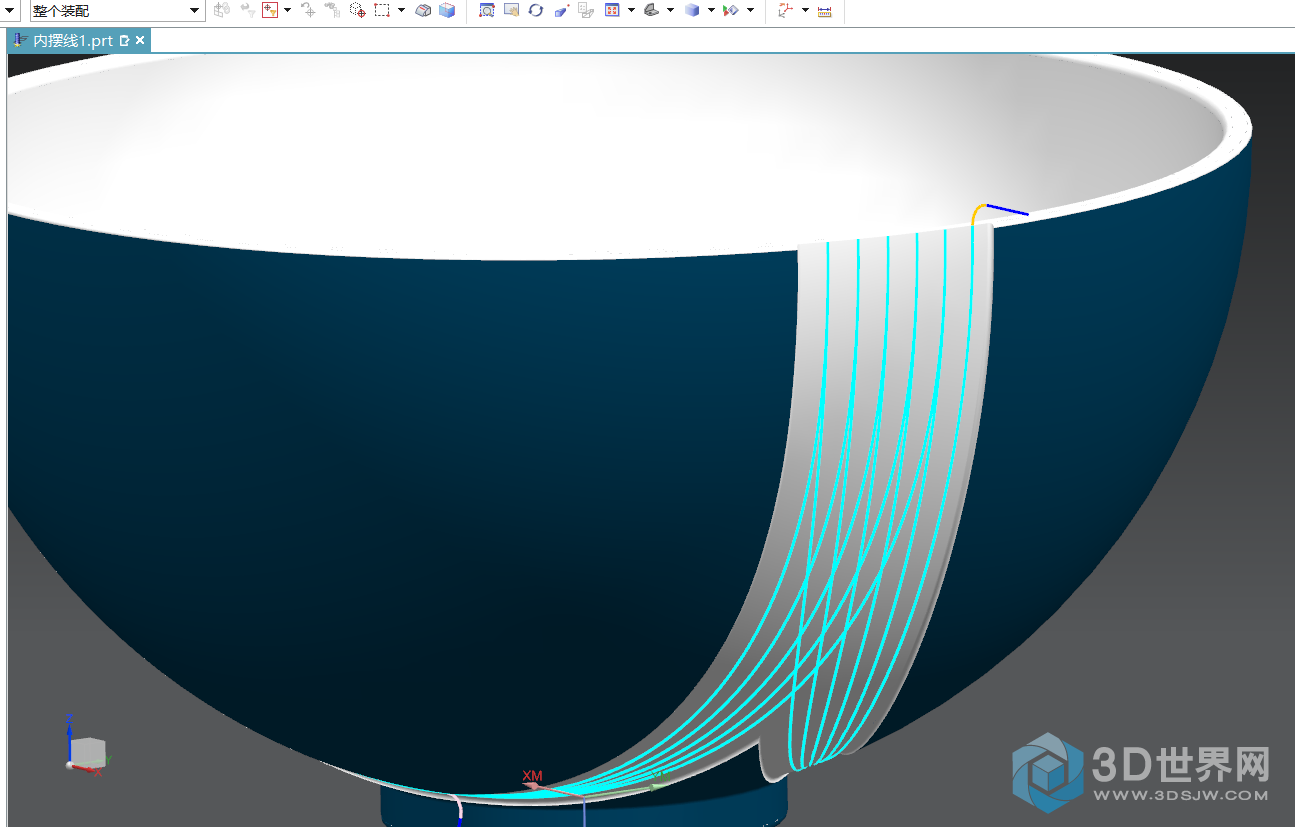Screen dimensions: 1295x827
Task: Click the measure distance ruler icon
Action: point(825,10)
